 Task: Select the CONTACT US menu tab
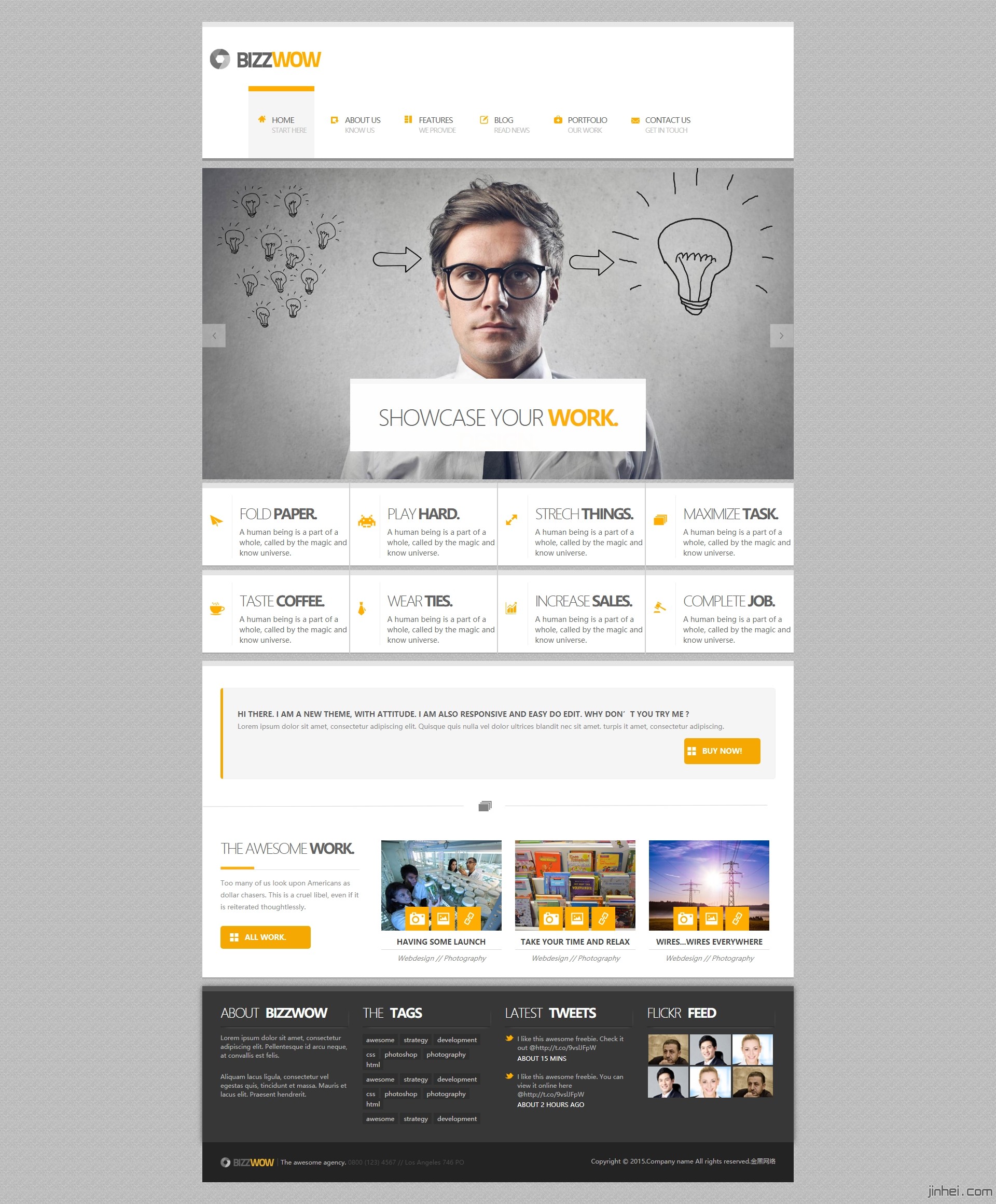666,120
